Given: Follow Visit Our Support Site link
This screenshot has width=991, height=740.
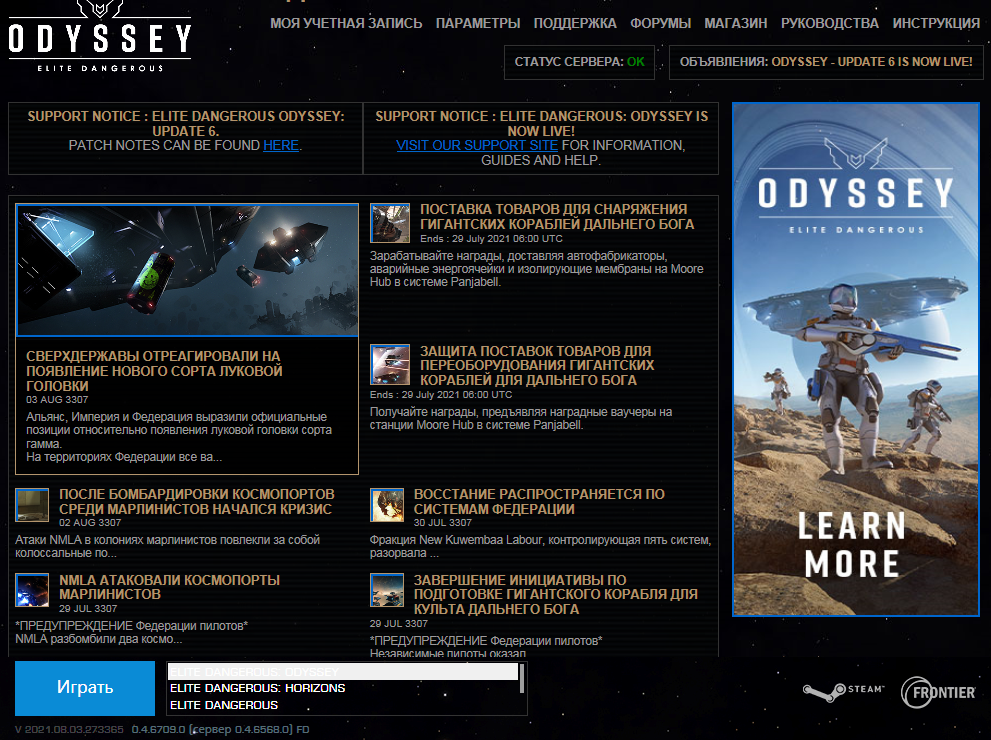Looking at the screenshot, I should point(477,145).
